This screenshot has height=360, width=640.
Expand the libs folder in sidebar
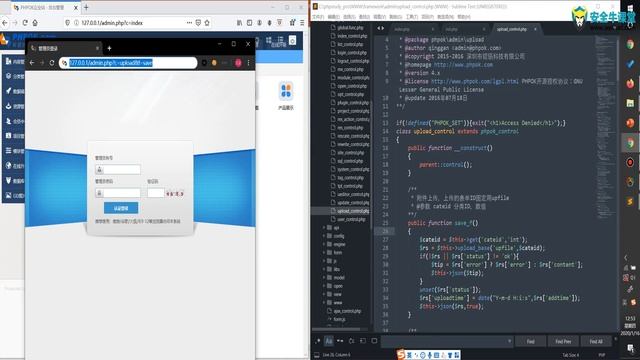tap(324, 269)
